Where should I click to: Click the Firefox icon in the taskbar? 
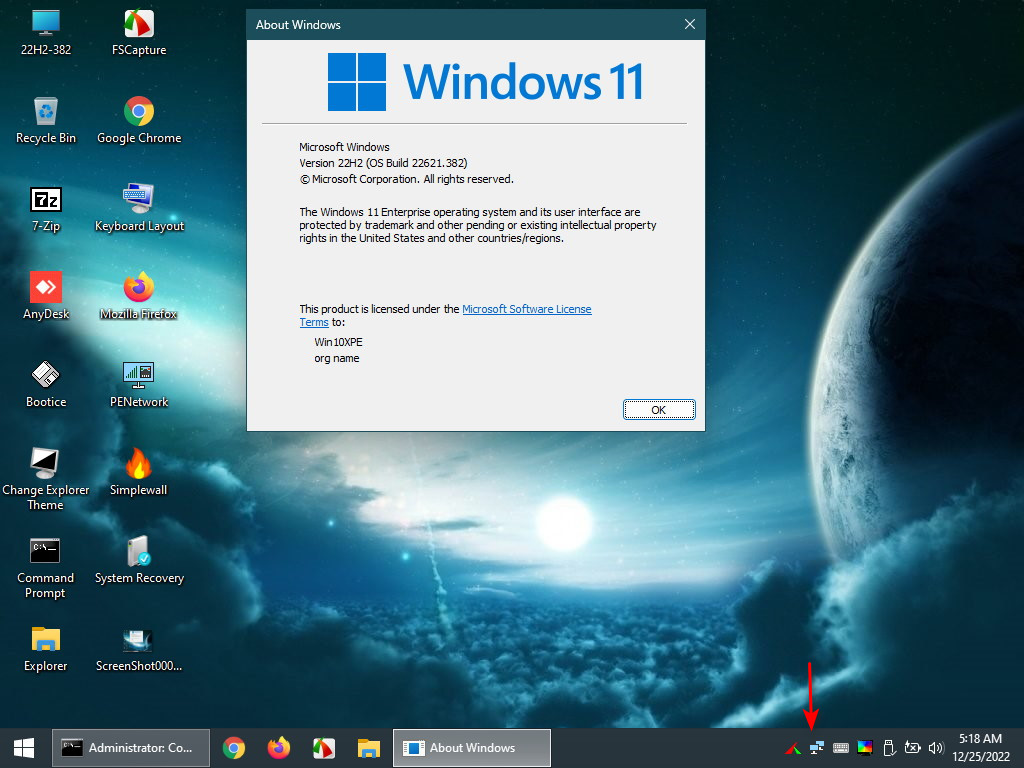[x=279, y=748]
